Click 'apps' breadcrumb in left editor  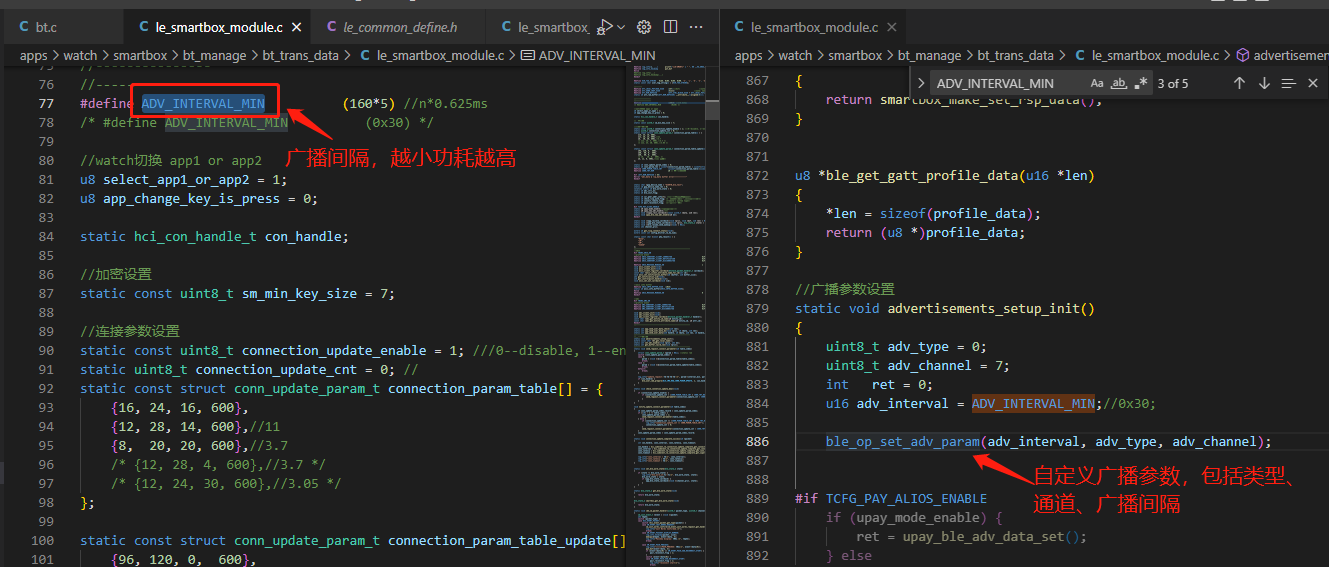click(34, 56)
